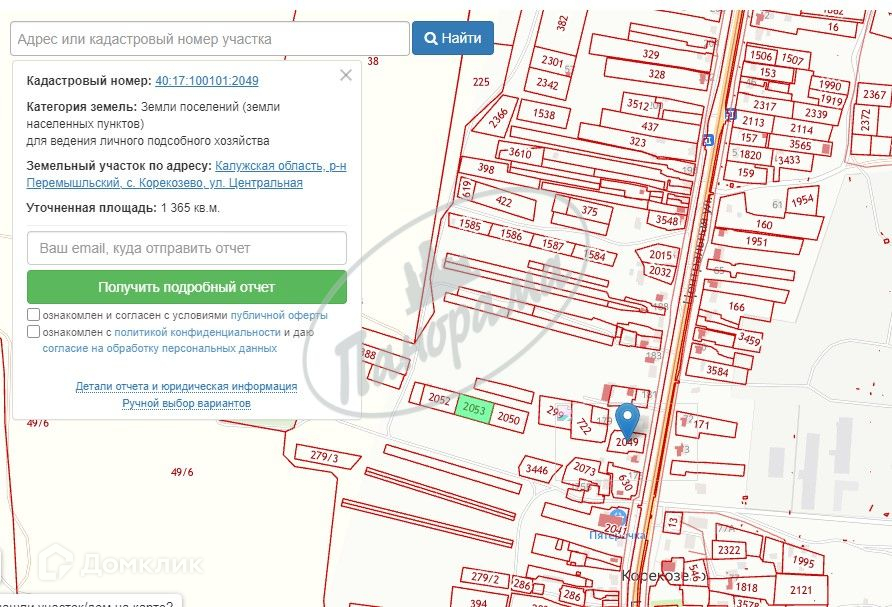Screen dimensions: 892x607
Task: Select parcel 2032 on the map
Action: (660, 271)
